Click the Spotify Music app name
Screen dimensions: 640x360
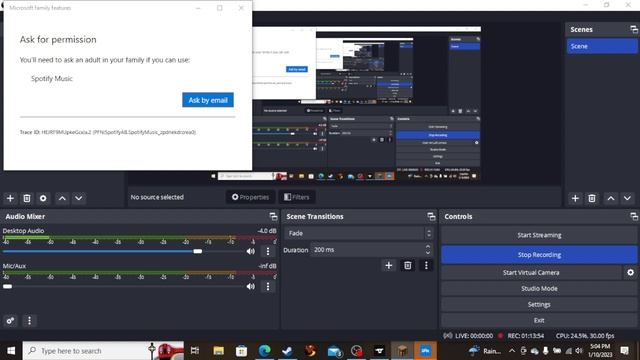51,78
